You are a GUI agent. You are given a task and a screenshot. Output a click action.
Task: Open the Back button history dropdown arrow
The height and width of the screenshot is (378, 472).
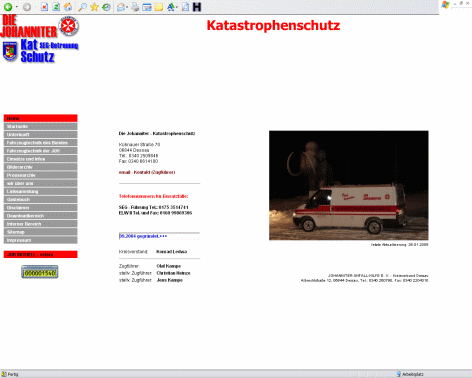tap(17, 7)
